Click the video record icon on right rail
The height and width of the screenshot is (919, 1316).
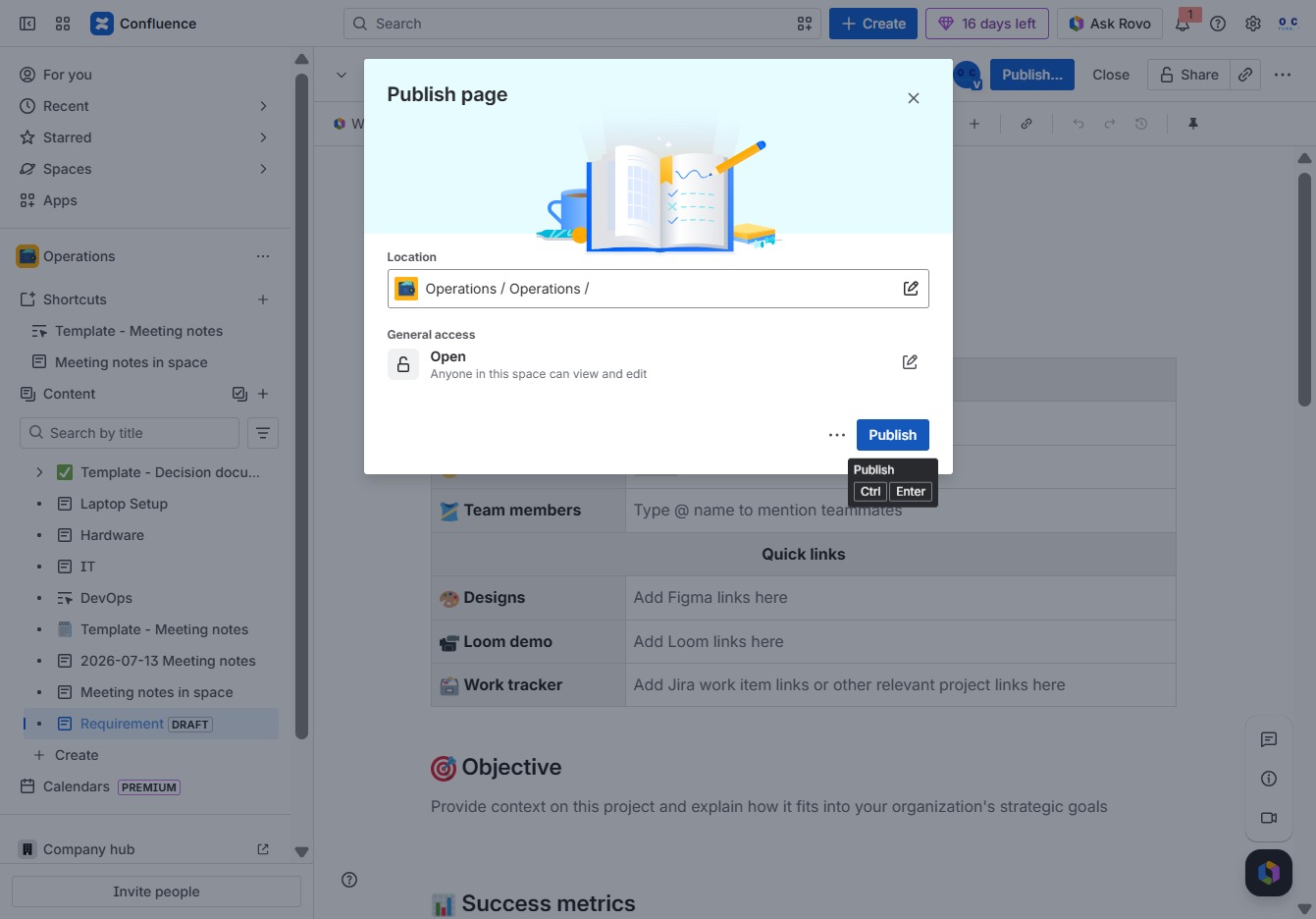tap(1269, 818)
